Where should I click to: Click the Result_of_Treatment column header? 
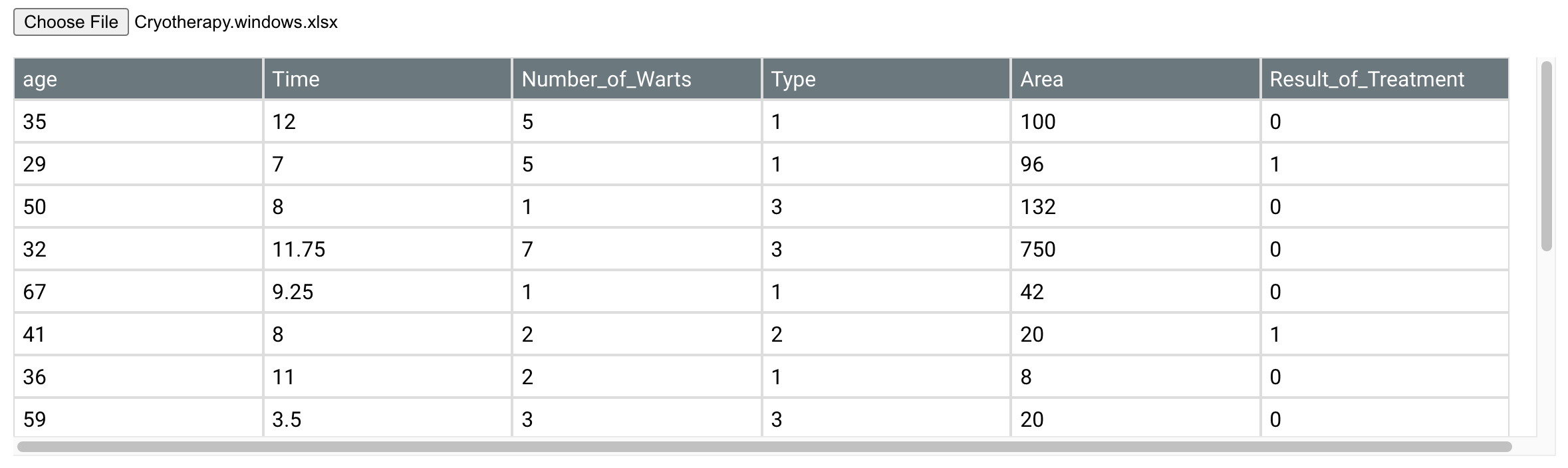(1366, 78)
